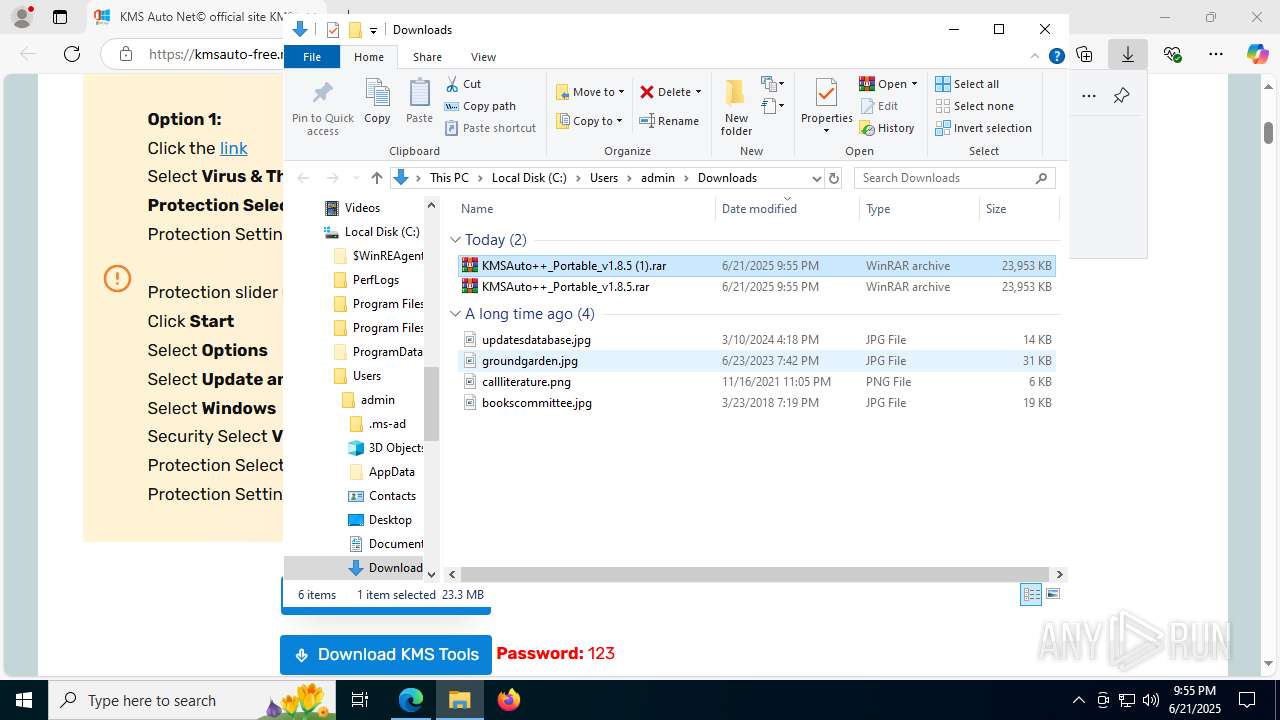The image size is (1280, 720).
Task: Switch to the Share ribbon tab
Action: click(x=427, y=57)
